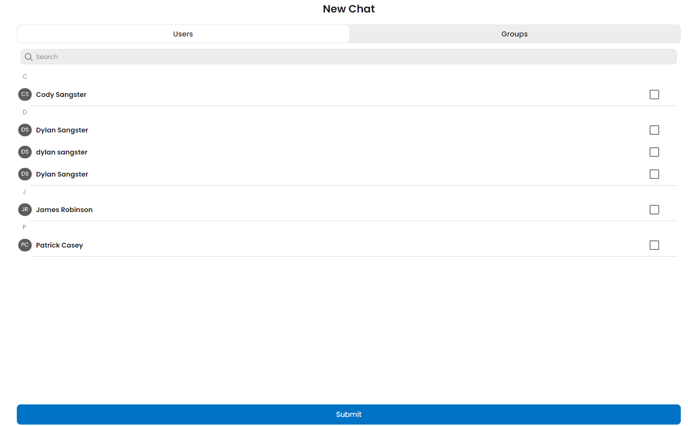
Task: Select James Robinson's checkbox
Action: (654, 210)
